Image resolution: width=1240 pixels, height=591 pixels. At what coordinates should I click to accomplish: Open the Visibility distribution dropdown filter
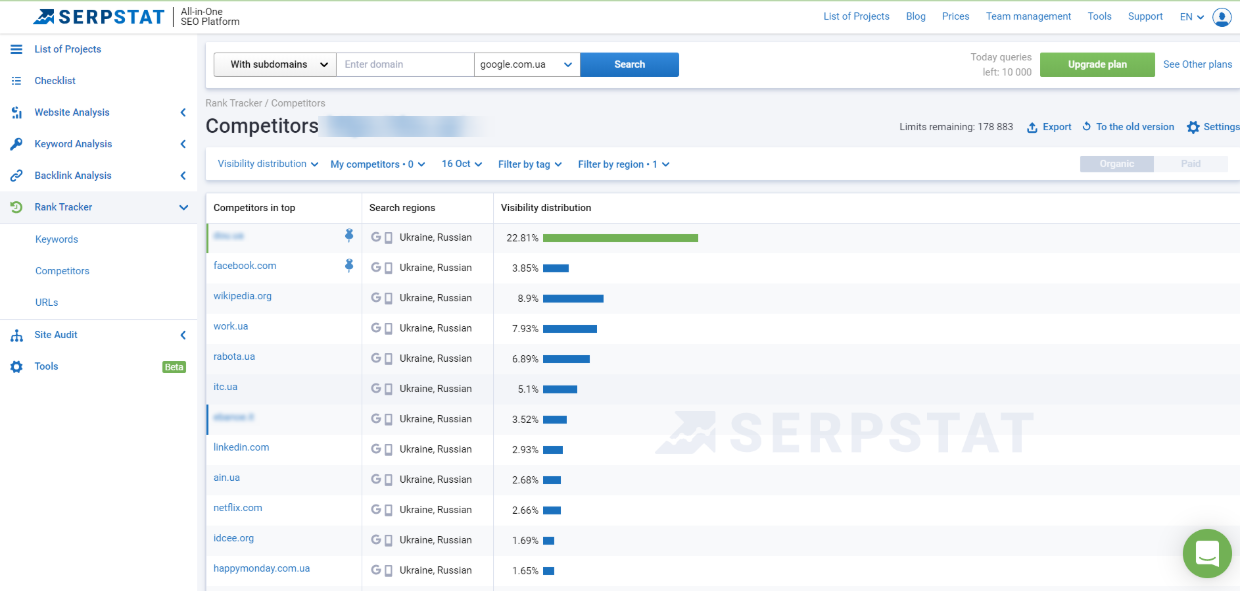[268, 164]
